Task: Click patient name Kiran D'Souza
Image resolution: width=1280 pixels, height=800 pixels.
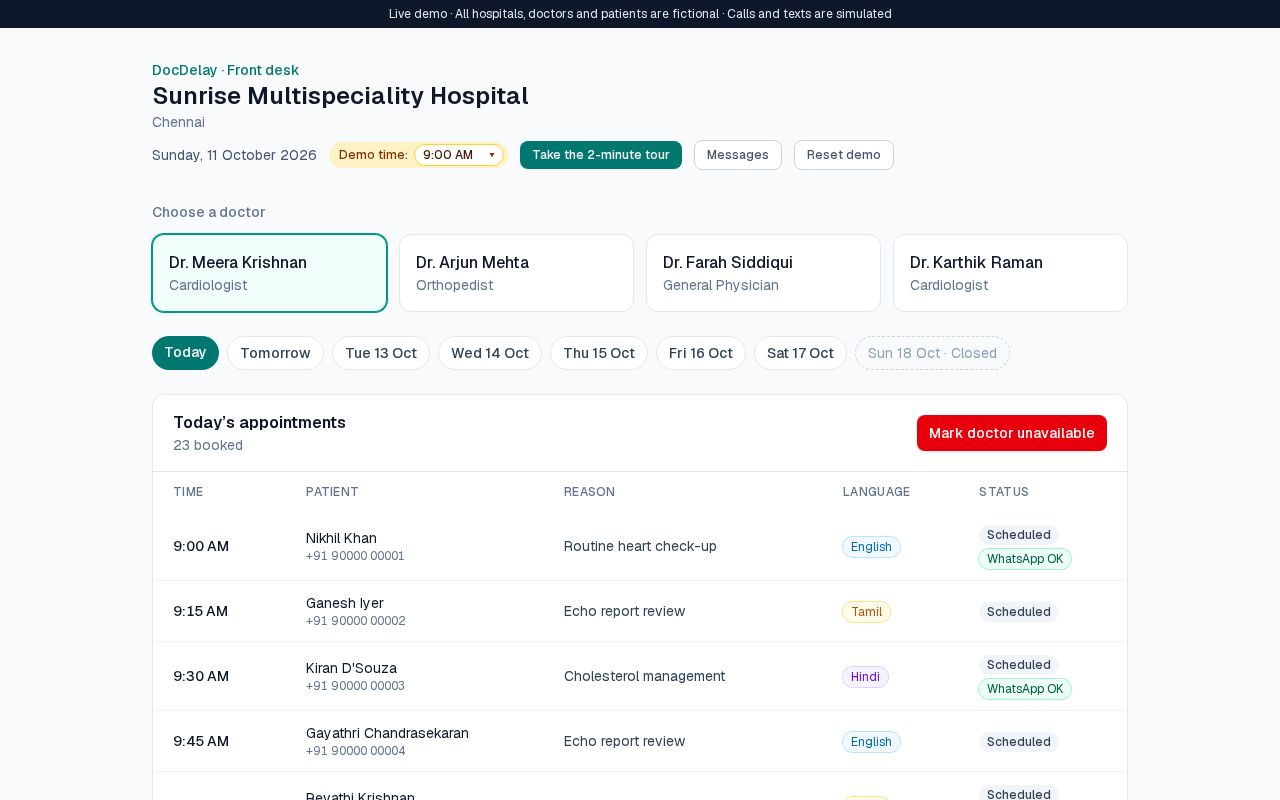Action: 351,668
